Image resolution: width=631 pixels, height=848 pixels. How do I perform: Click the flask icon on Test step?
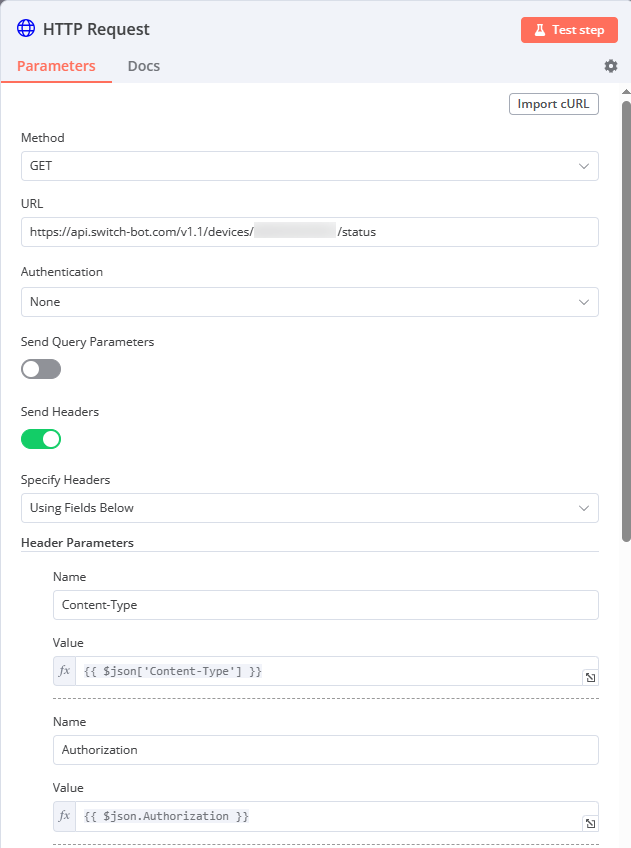pos(540,30)
